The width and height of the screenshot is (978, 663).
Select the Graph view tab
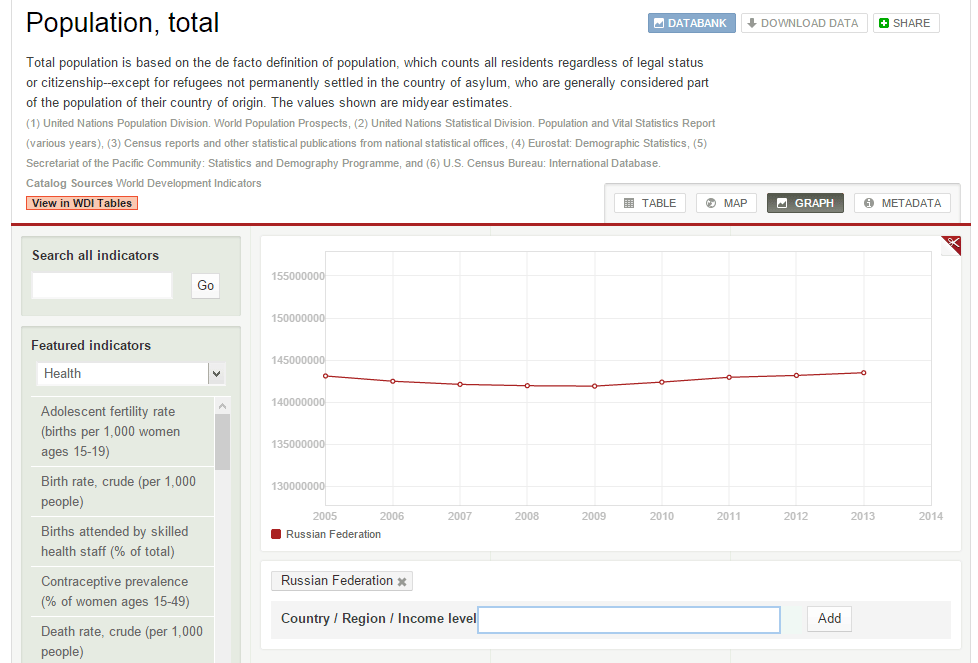click(805, 203)
